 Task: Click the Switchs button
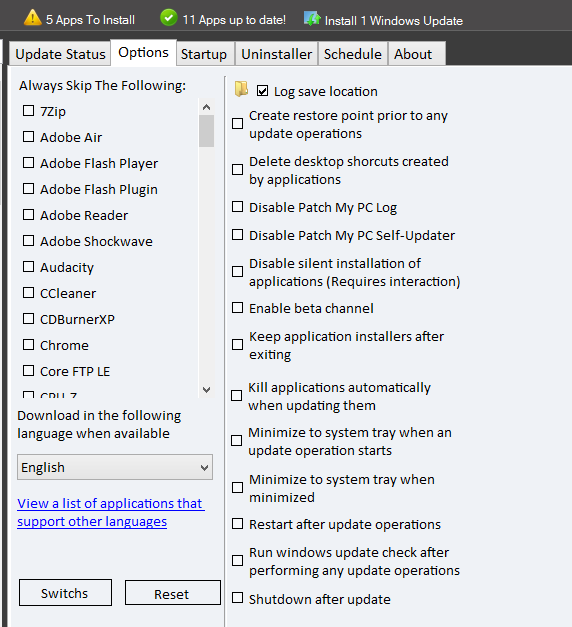pos(65,593)
